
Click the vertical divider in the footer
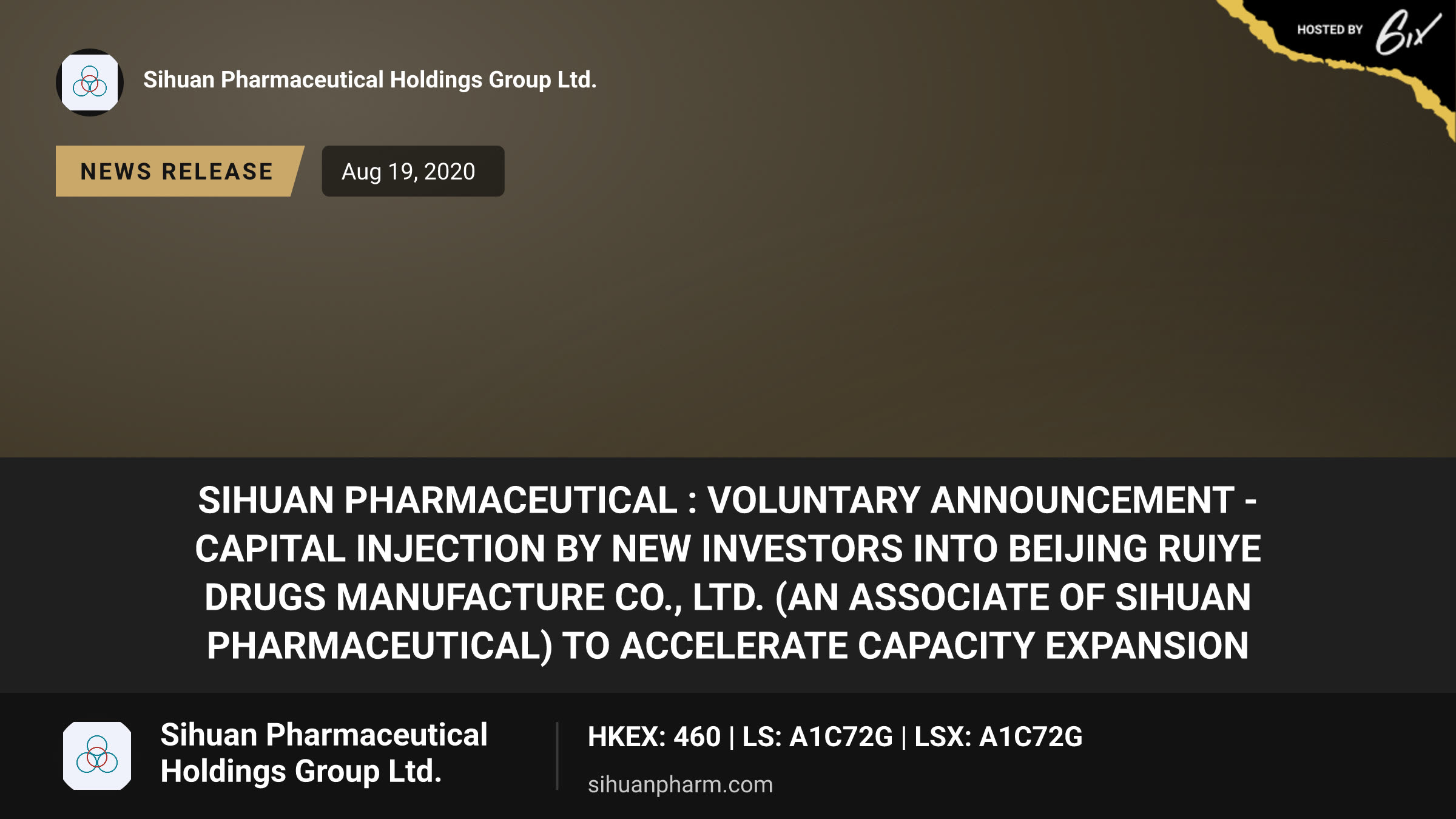pyautogui.click(x=557, y=755)
